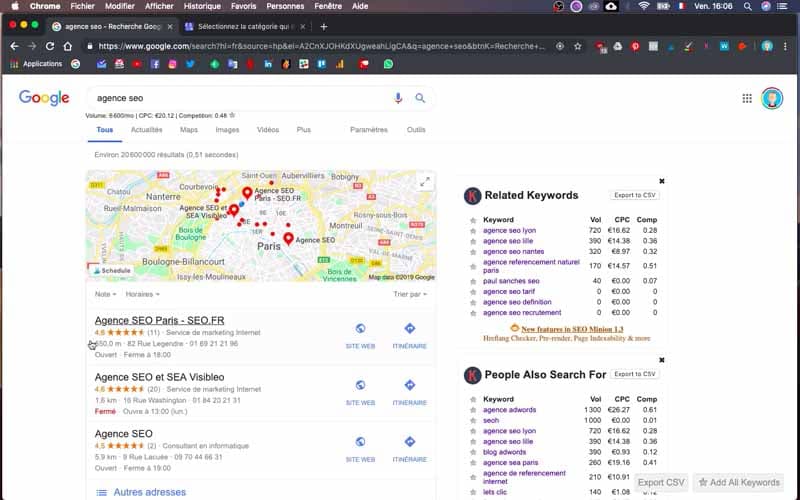Click into the Google search input field

[240, 98]
